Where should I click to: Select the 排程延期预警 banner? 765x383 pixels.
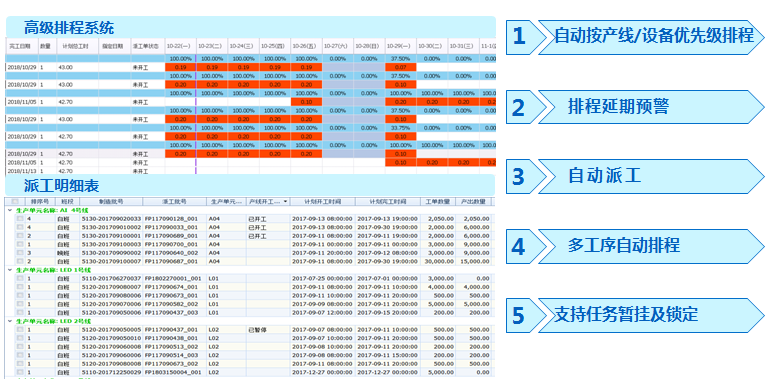[x=651, y=107]
